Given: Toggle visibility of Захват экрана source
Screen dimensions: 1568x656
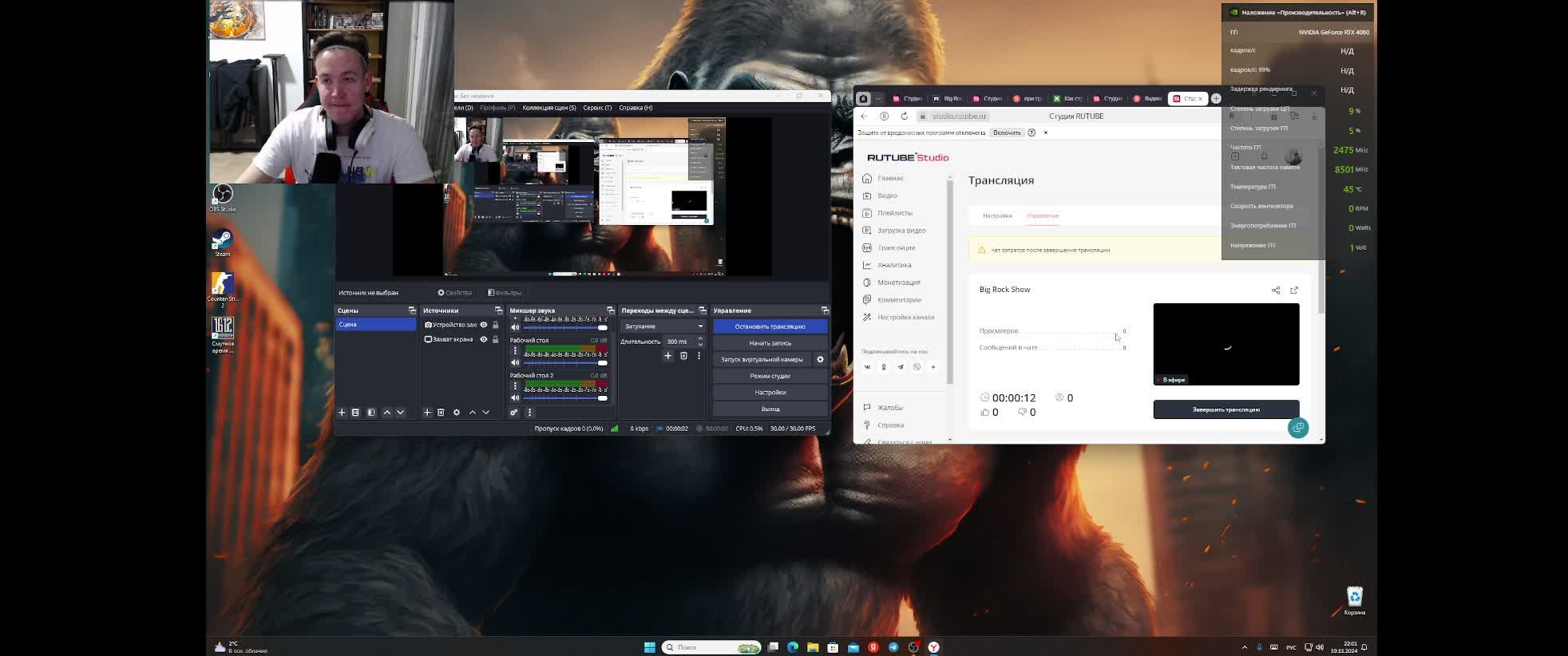Looking at the screenshot, I should 484,339.
